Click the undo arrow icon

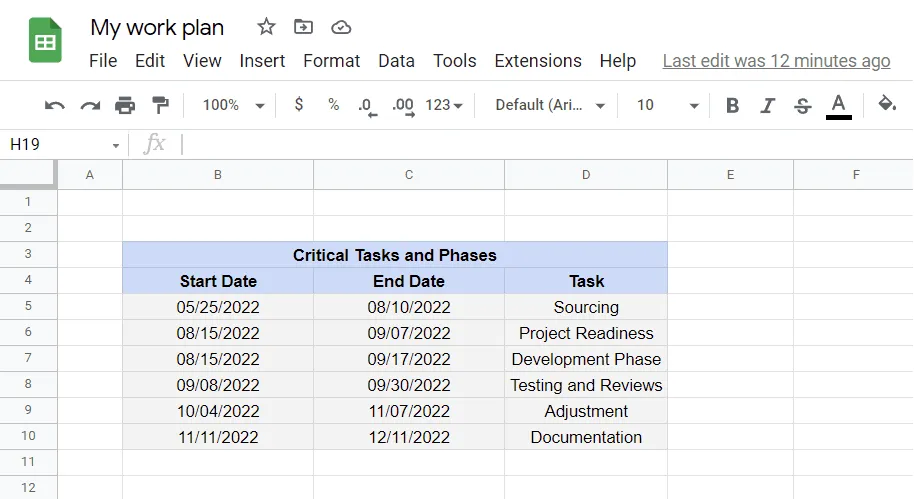click(x=55, y=105)
